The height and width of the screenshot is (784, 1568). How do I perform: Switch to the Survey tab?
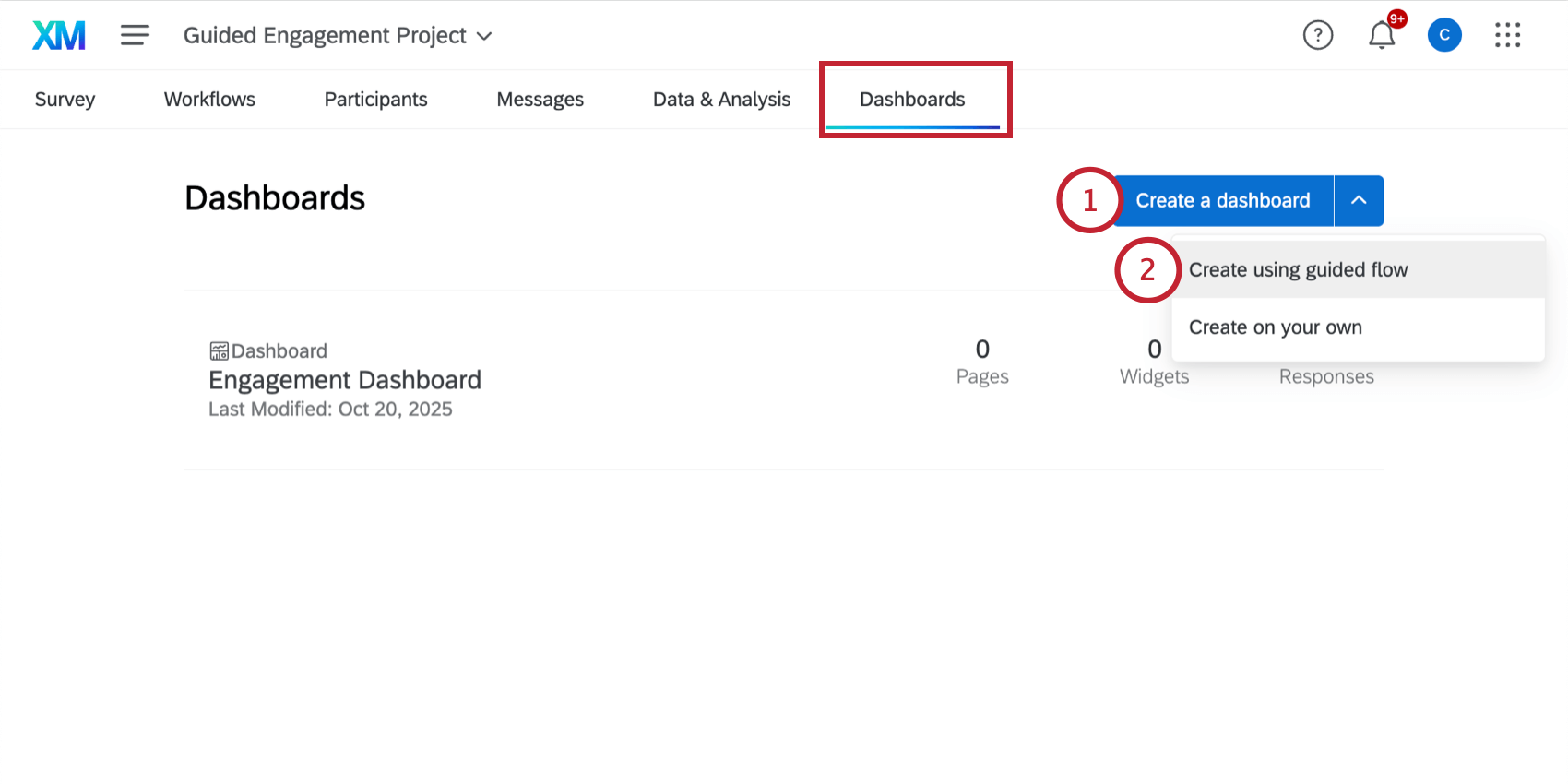pyautogui.click(x=65, y=99)
